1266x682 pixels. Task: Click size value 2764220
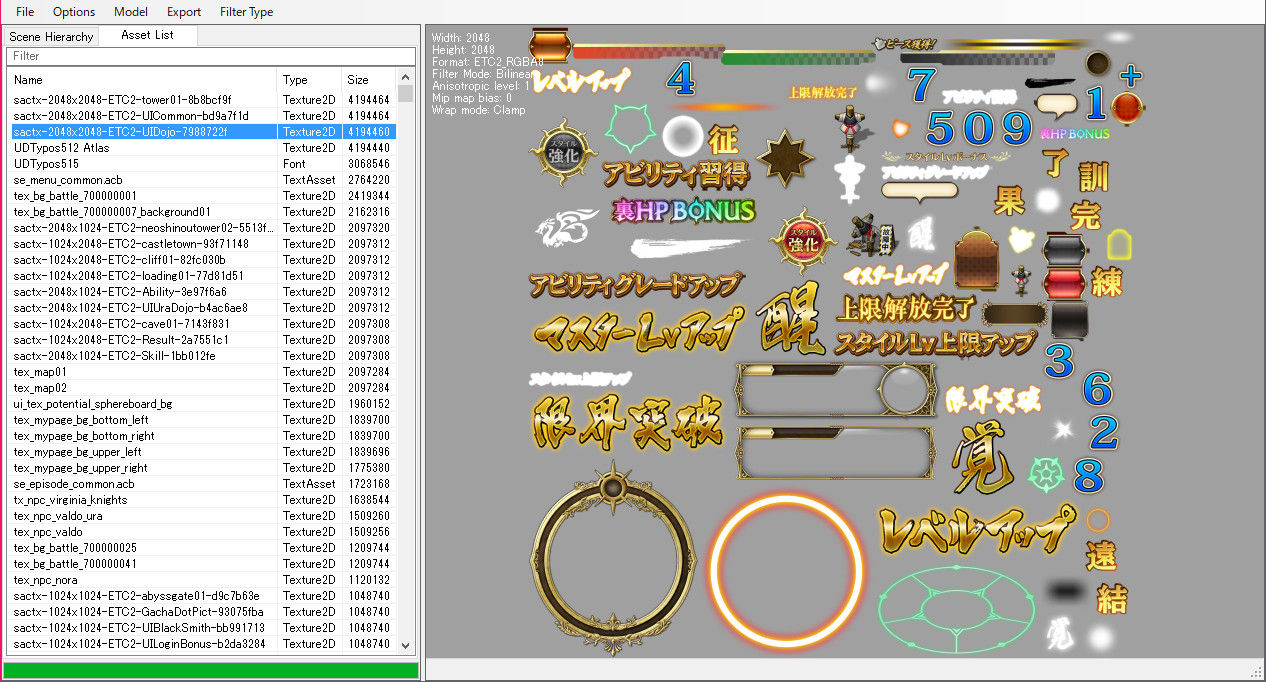point(368,180)
